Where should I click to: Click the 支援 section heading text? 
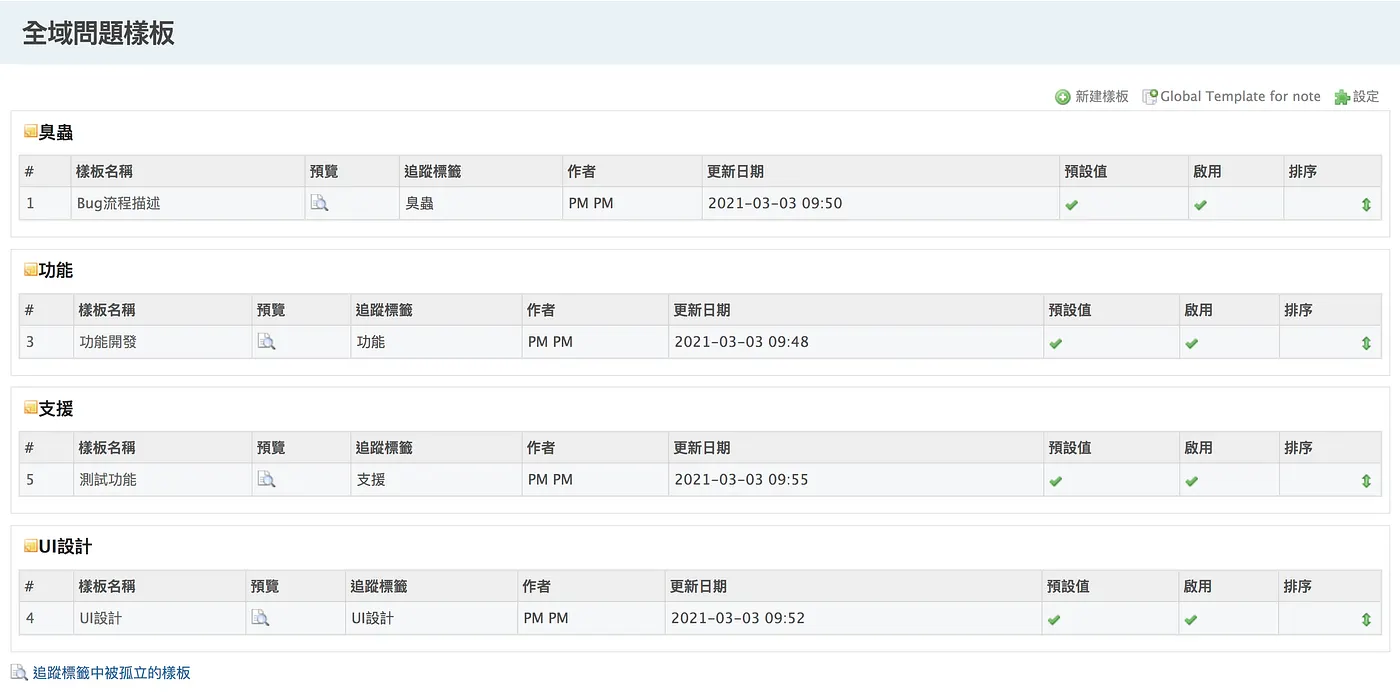tap(56, 408)
